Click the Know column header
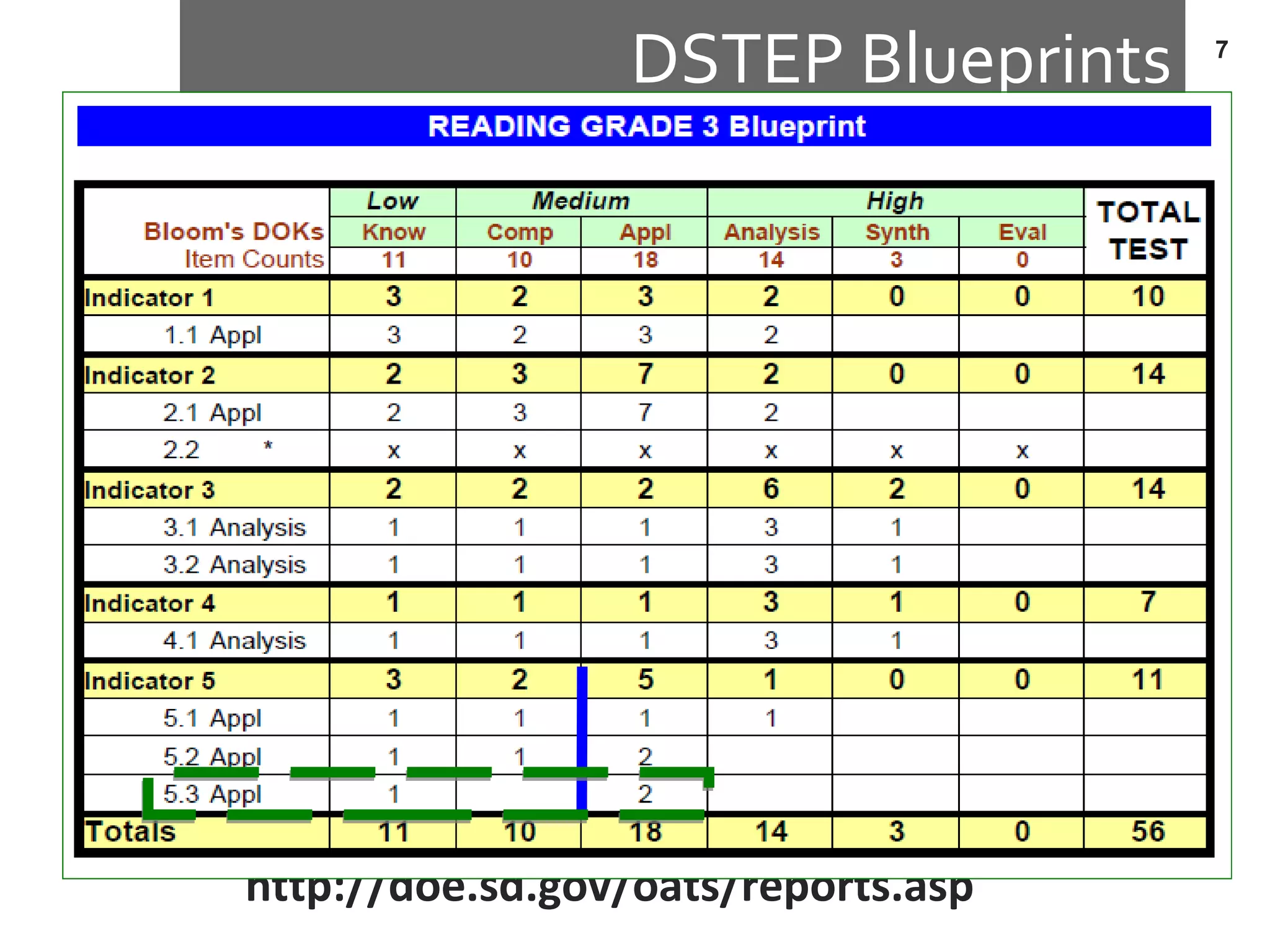 point(394,232)
